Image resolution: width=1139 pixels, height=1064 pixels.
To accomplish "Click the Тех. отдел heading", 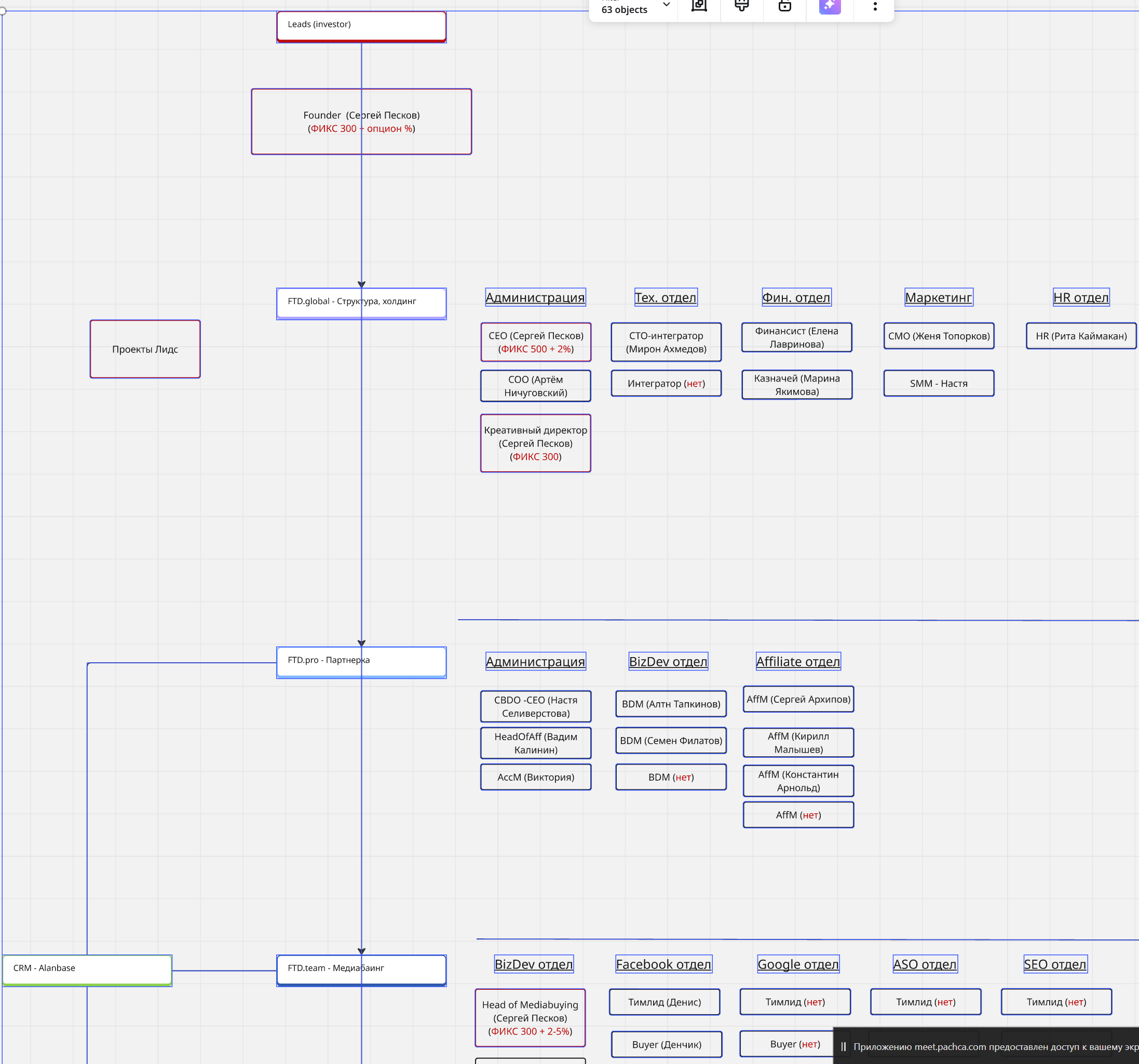I will click(x=665, y=297).
